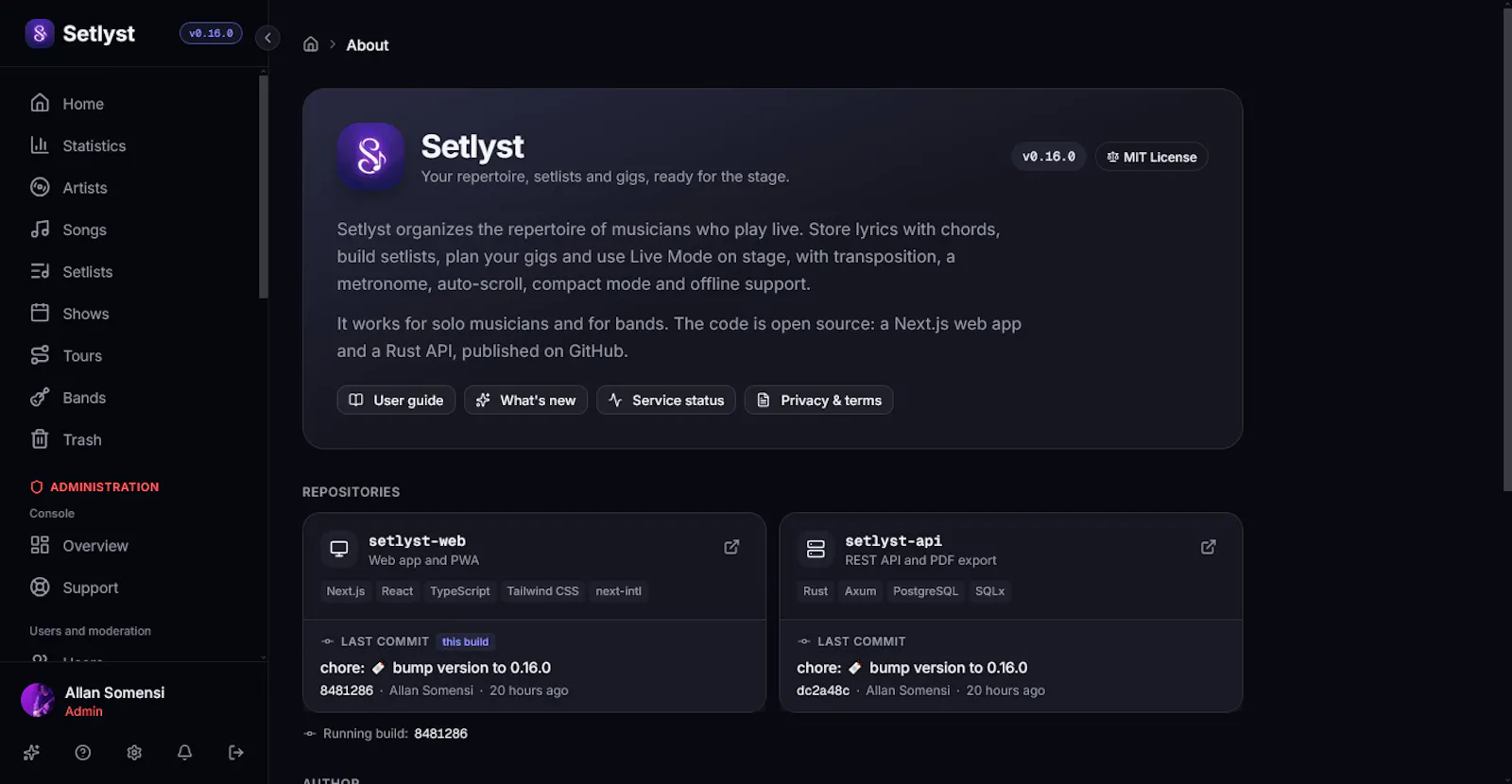Screen dimensions: 1512x784
Task: Log out using the sign-out icon
Action: 236,753
